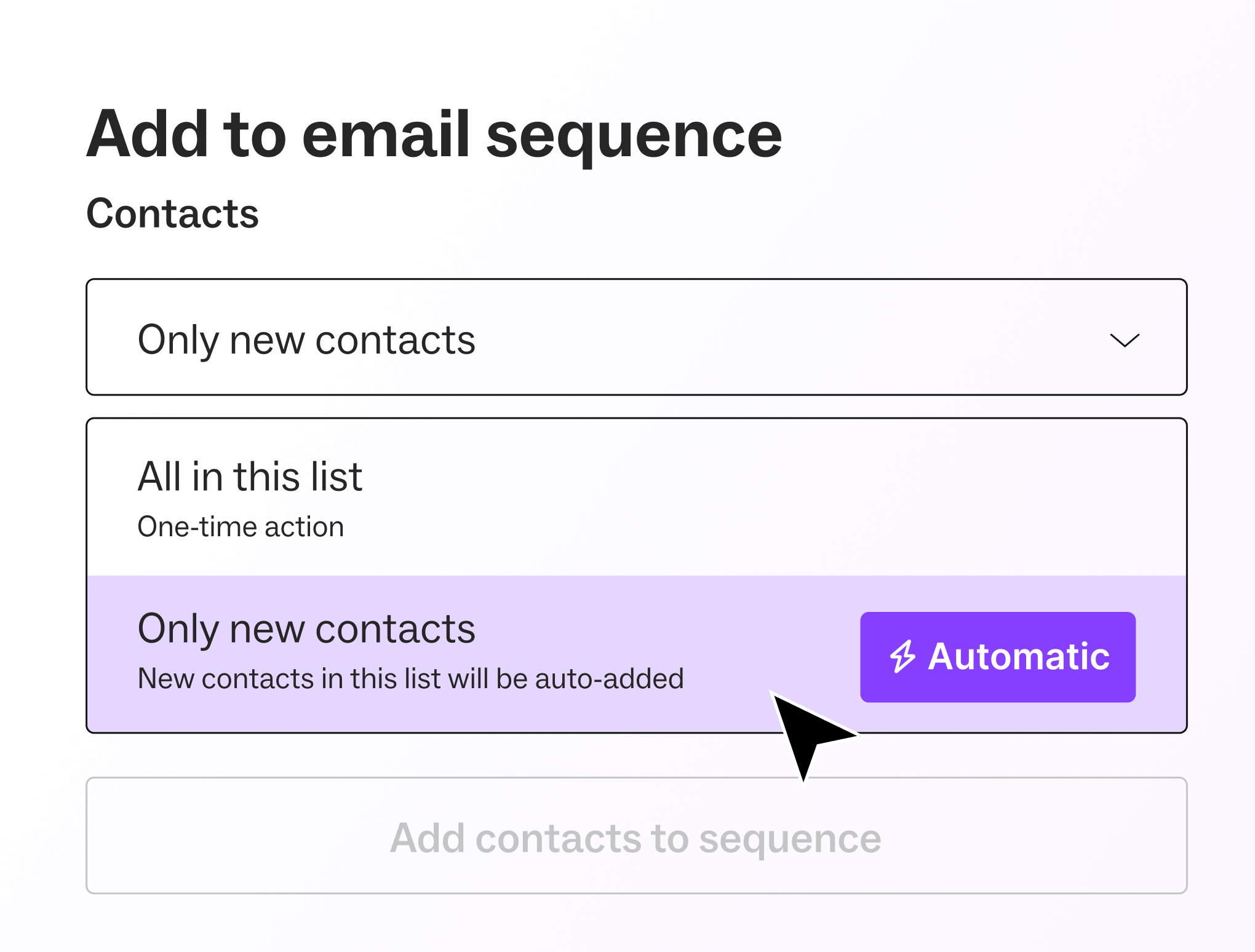The image size is (1255, 952).
Task: Click the 'All in this list' title text
Action: point(250,477)
